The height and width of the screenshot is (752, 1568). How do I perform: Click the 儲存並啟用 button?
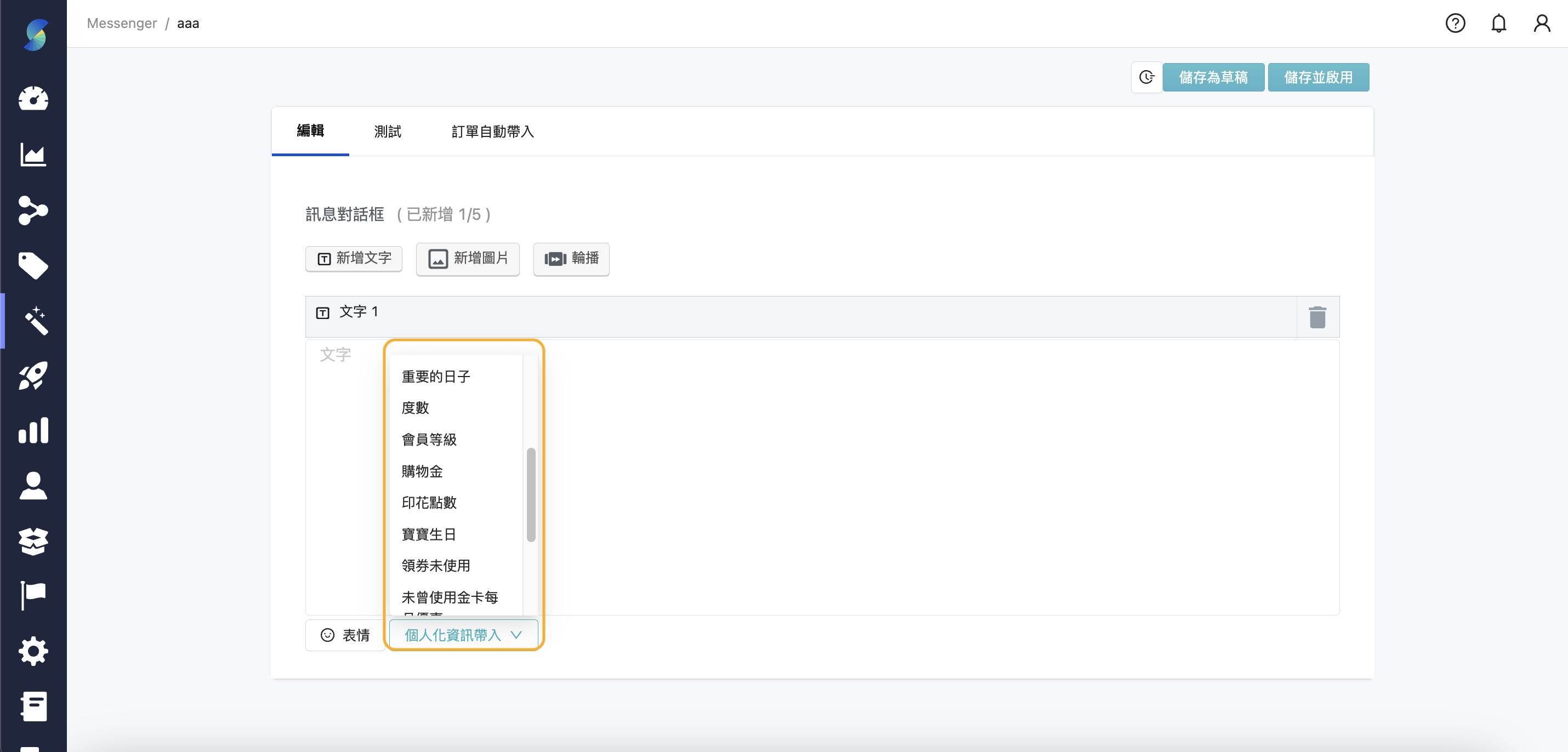1319,77
